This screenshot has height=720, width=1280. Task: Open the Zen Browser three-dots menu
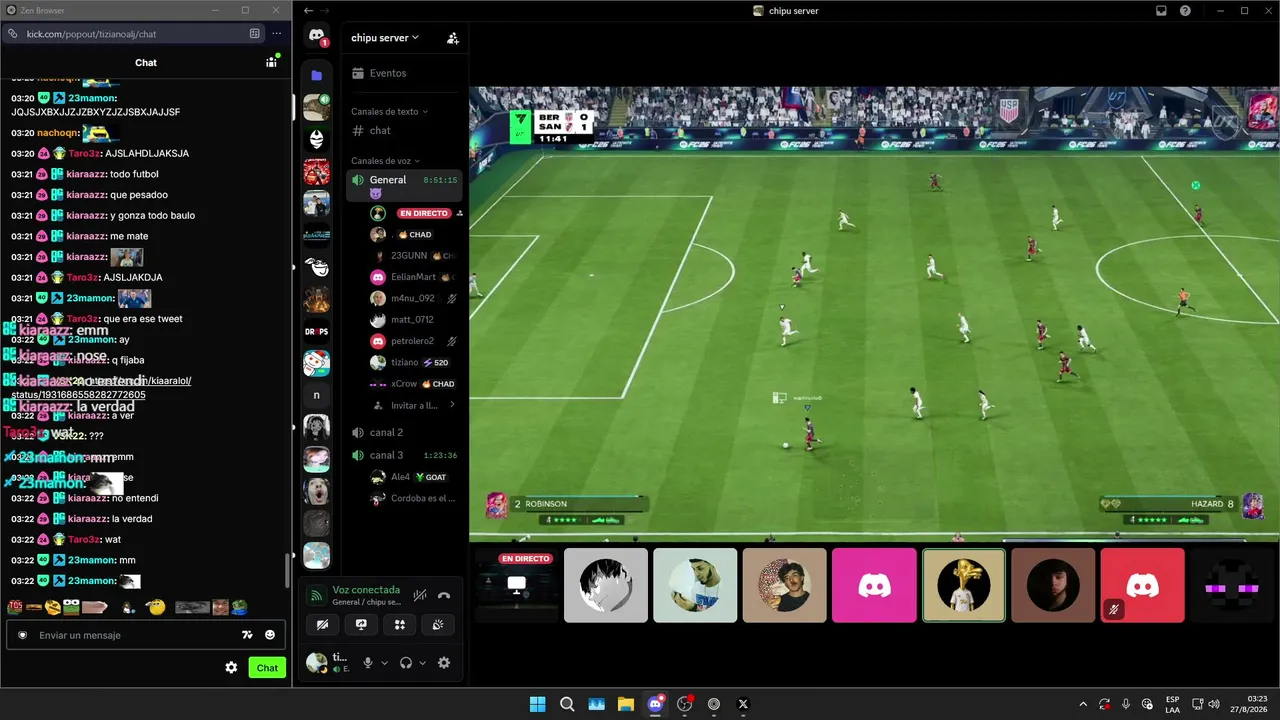pyautogui.click(x=277, y=34)
